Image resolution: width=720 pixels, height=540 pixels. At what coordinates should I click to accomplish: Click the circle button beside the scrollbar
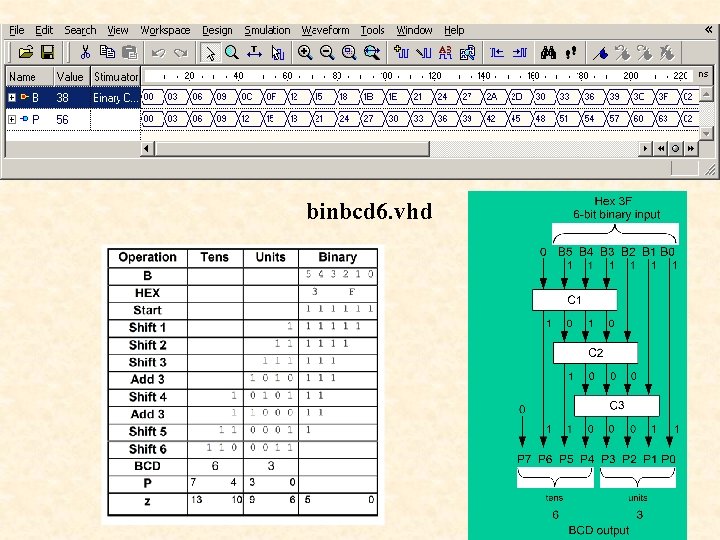point(675,148)
